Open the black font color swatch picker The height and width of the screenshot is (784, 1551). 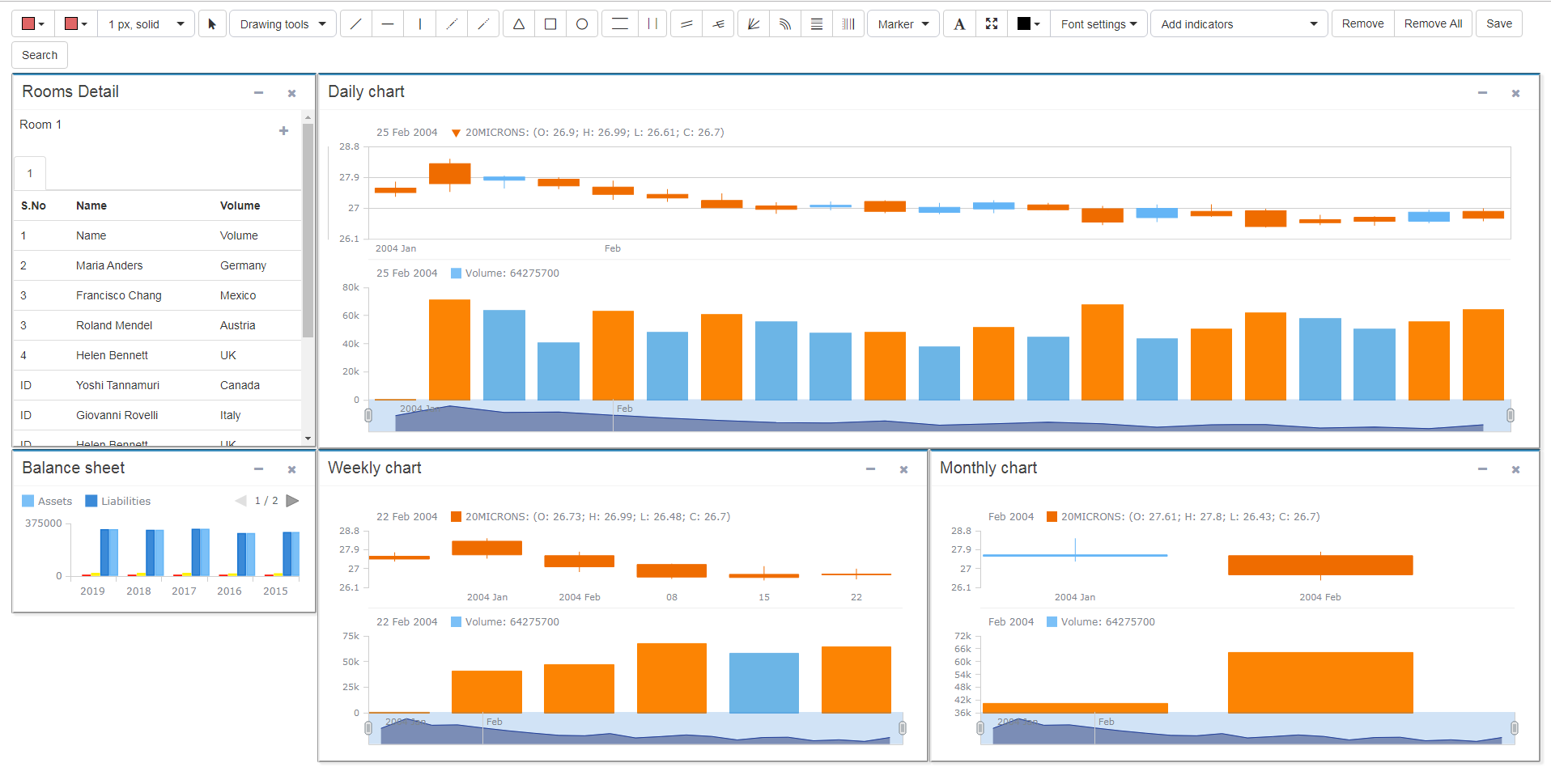click(1028, 24)
